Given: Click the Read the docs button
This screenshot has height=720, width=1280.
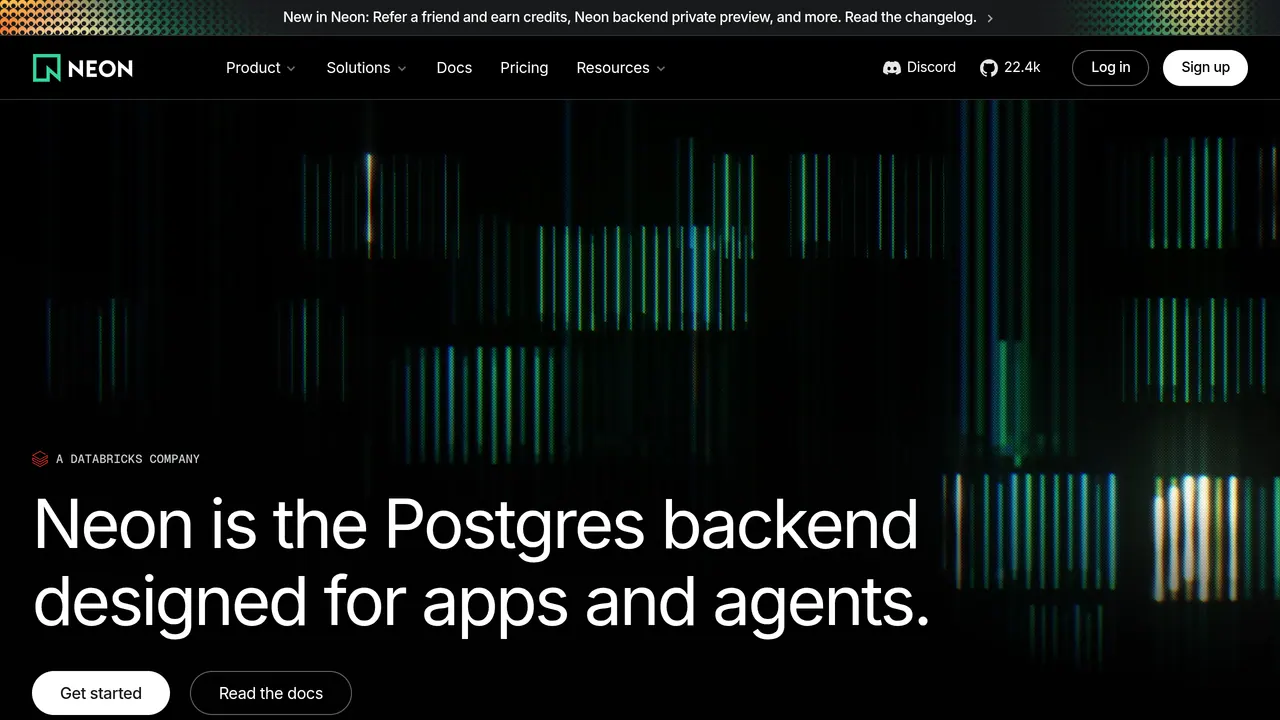Looking at the screenshot, I should tap(271, 693).
